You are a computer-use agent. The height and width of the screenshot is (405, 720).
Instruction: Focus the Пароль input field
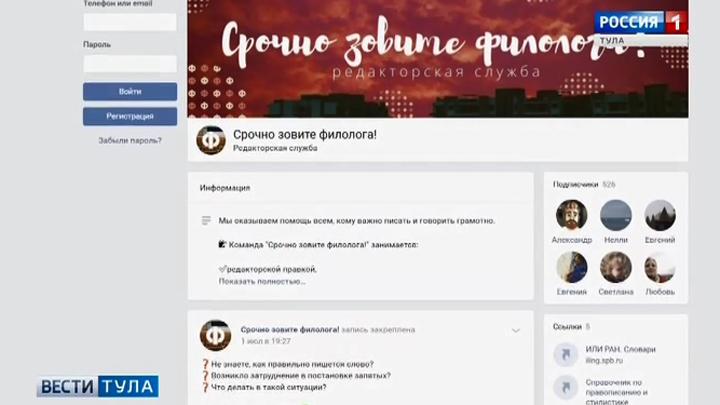coord(130,64)
